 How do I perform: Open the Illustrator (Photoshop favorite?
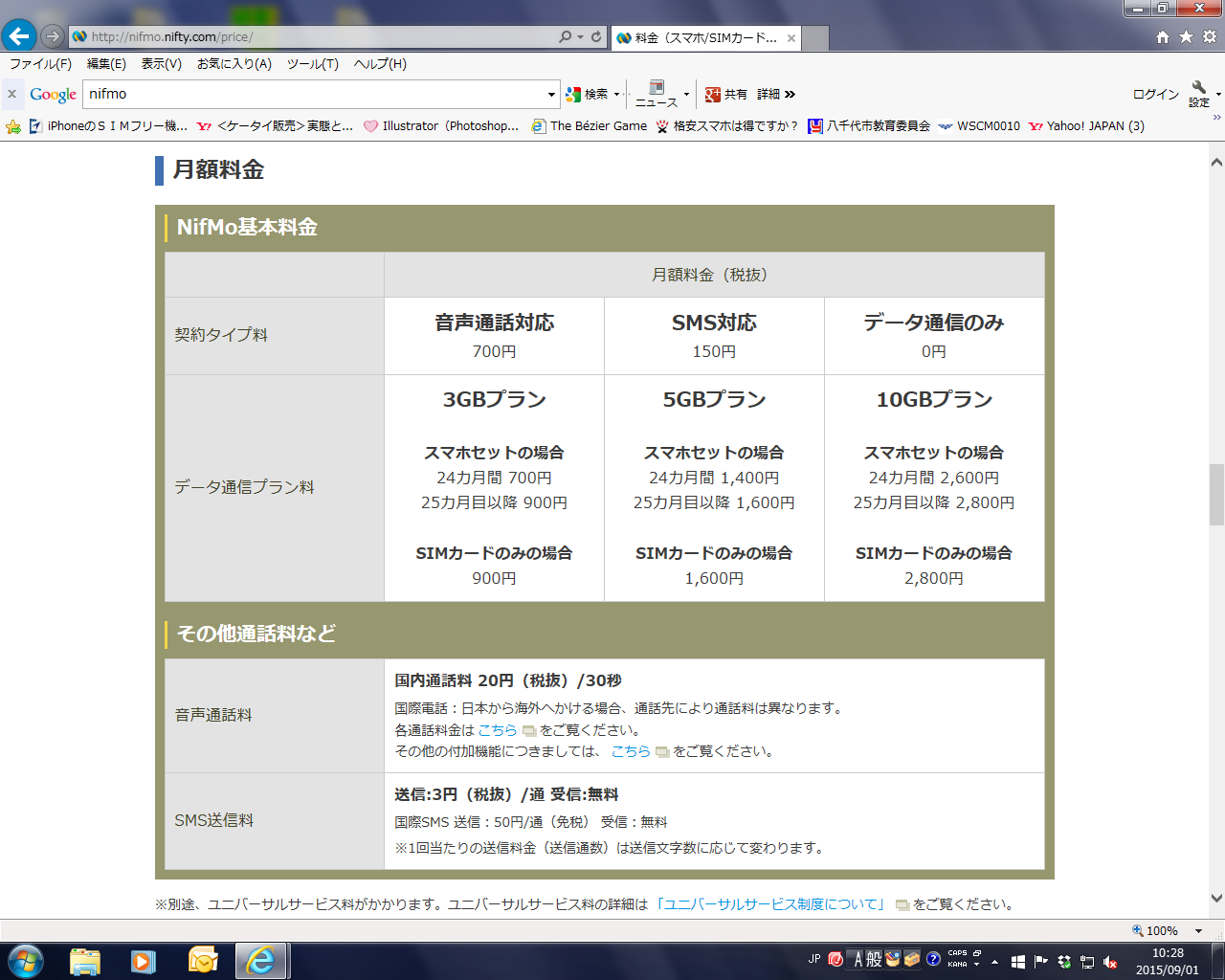pos(441,126)
